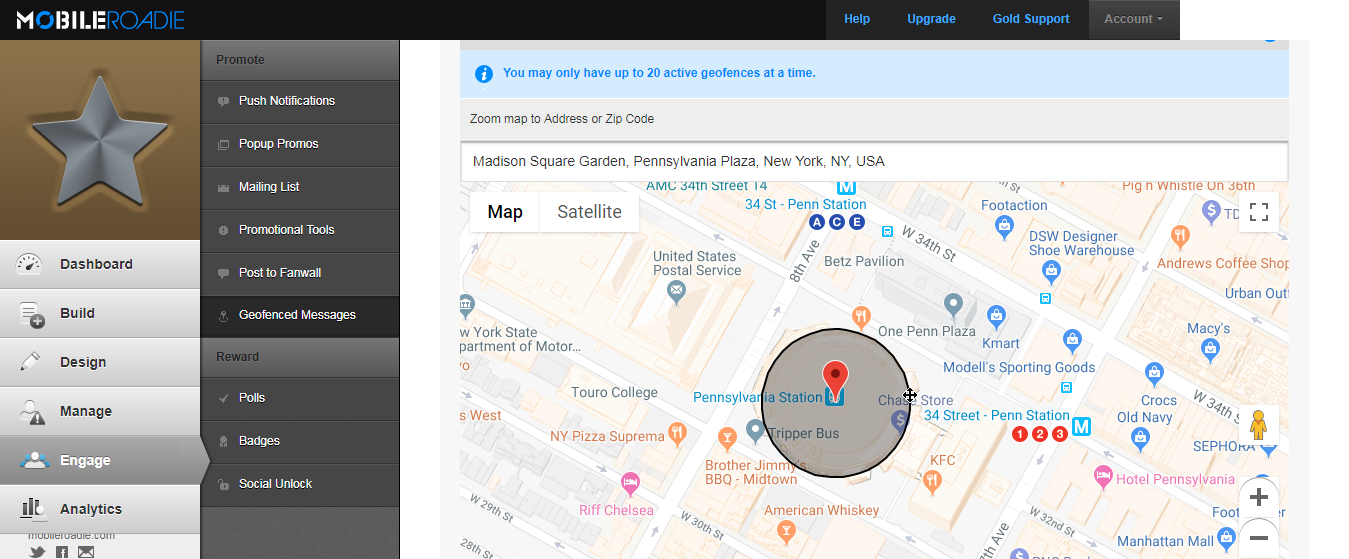The image size is (1349, 559).
Task: Click the Build page-plus icon
Action: (x=32, y=314)
